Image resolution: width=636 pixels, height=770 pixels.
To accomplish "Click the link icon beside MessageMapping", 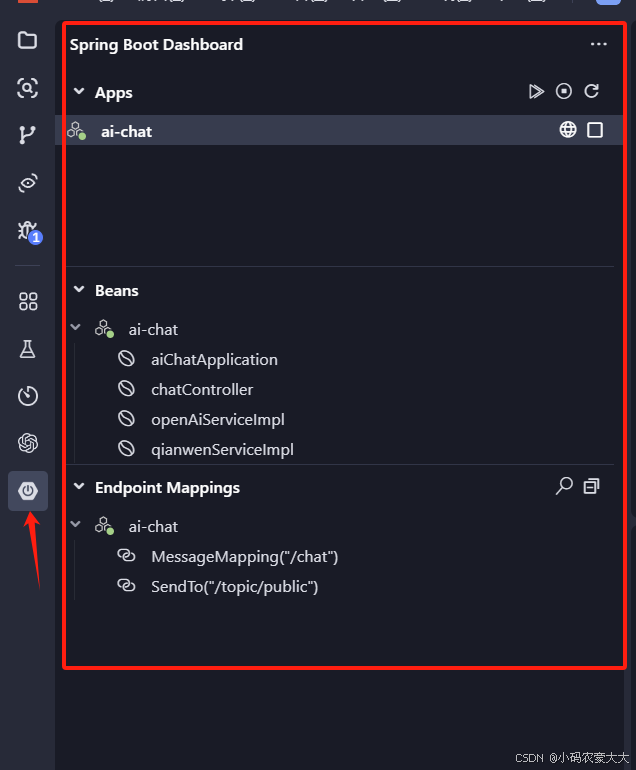I will click(x=126, y=555).
